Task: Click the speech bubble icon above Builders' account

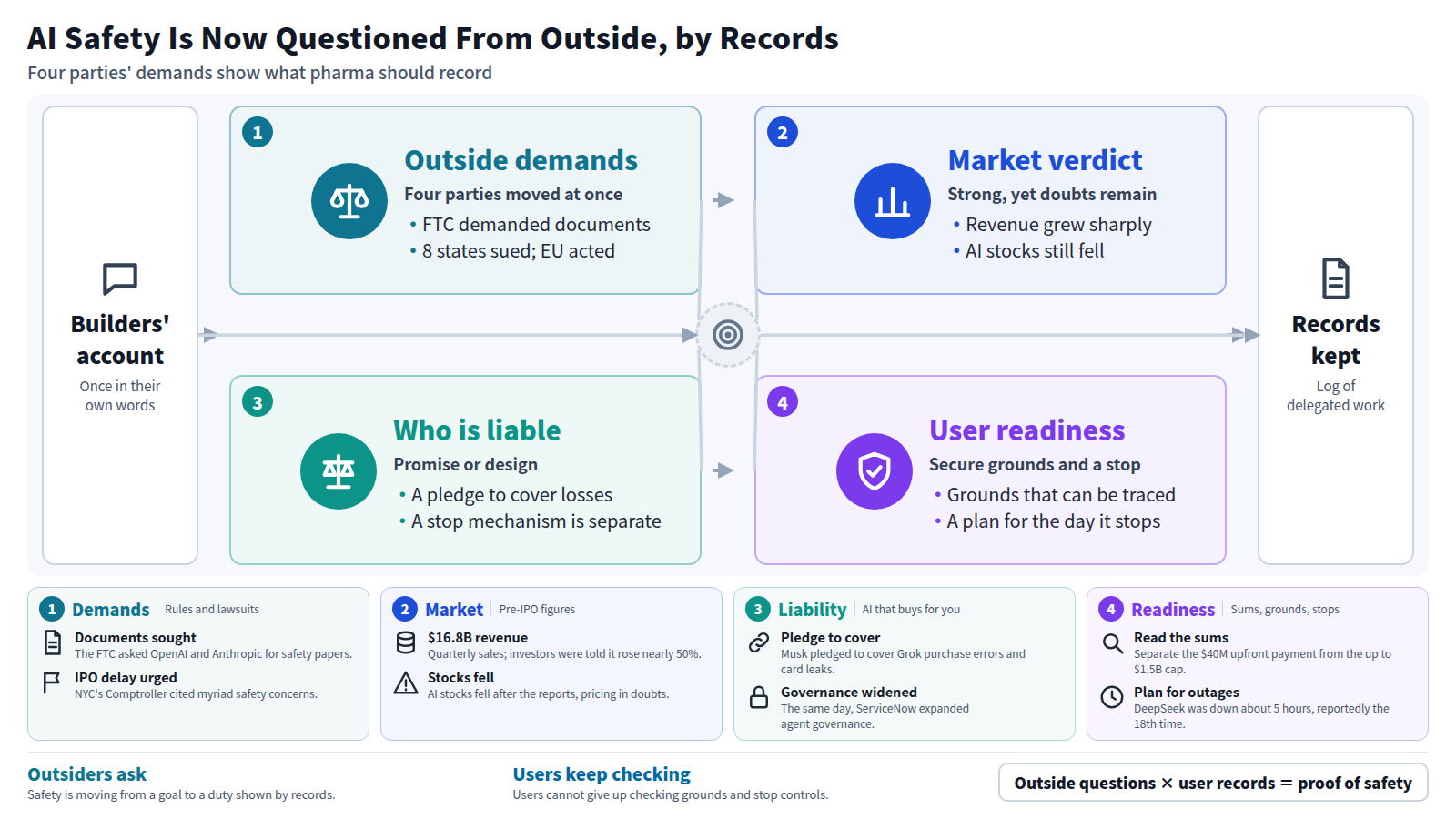Action: 120,278
